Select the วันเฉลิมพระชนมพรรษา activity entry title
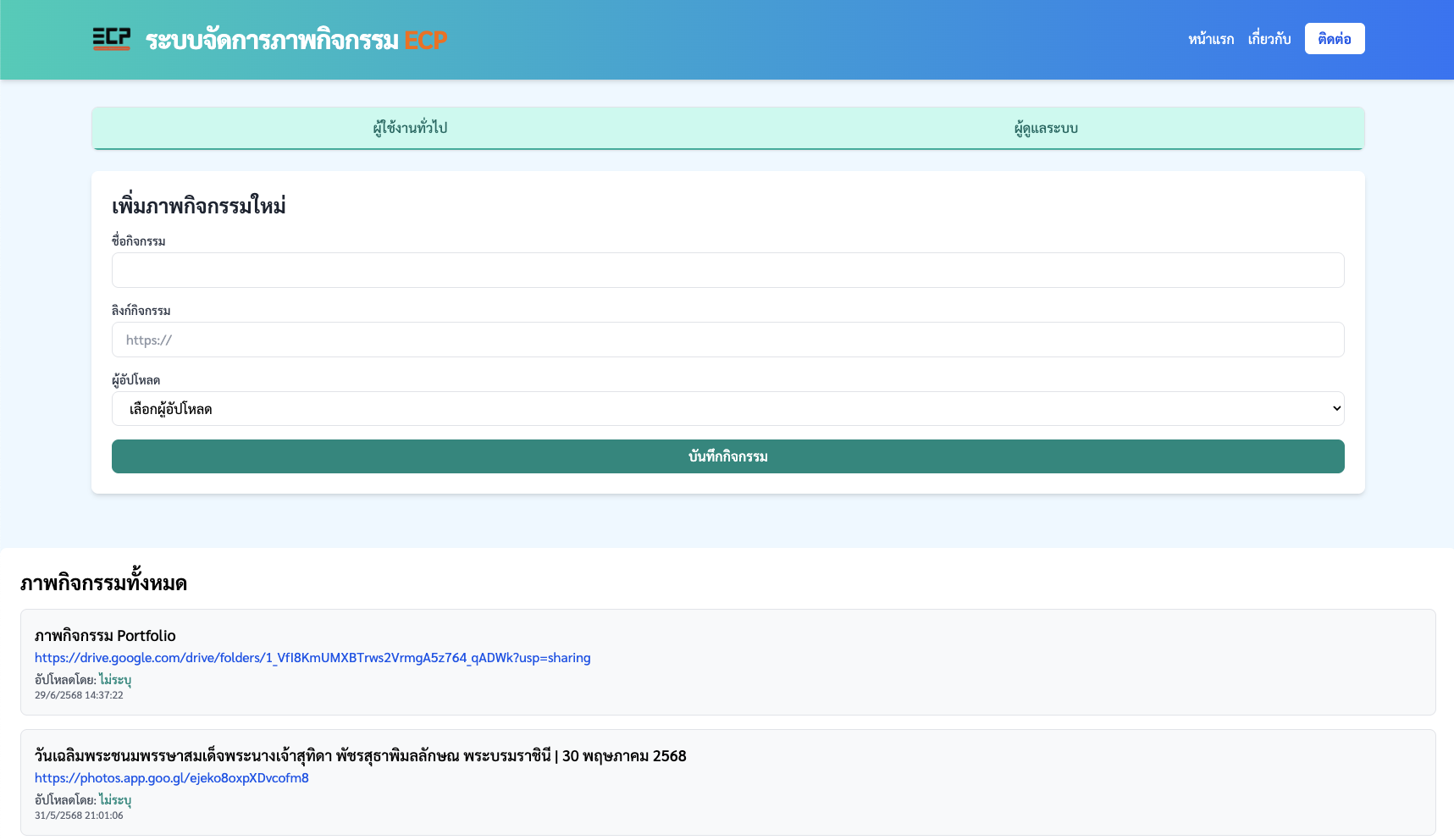The width and height of the screenshot is (1454, 840). click(x=360, y=756)
